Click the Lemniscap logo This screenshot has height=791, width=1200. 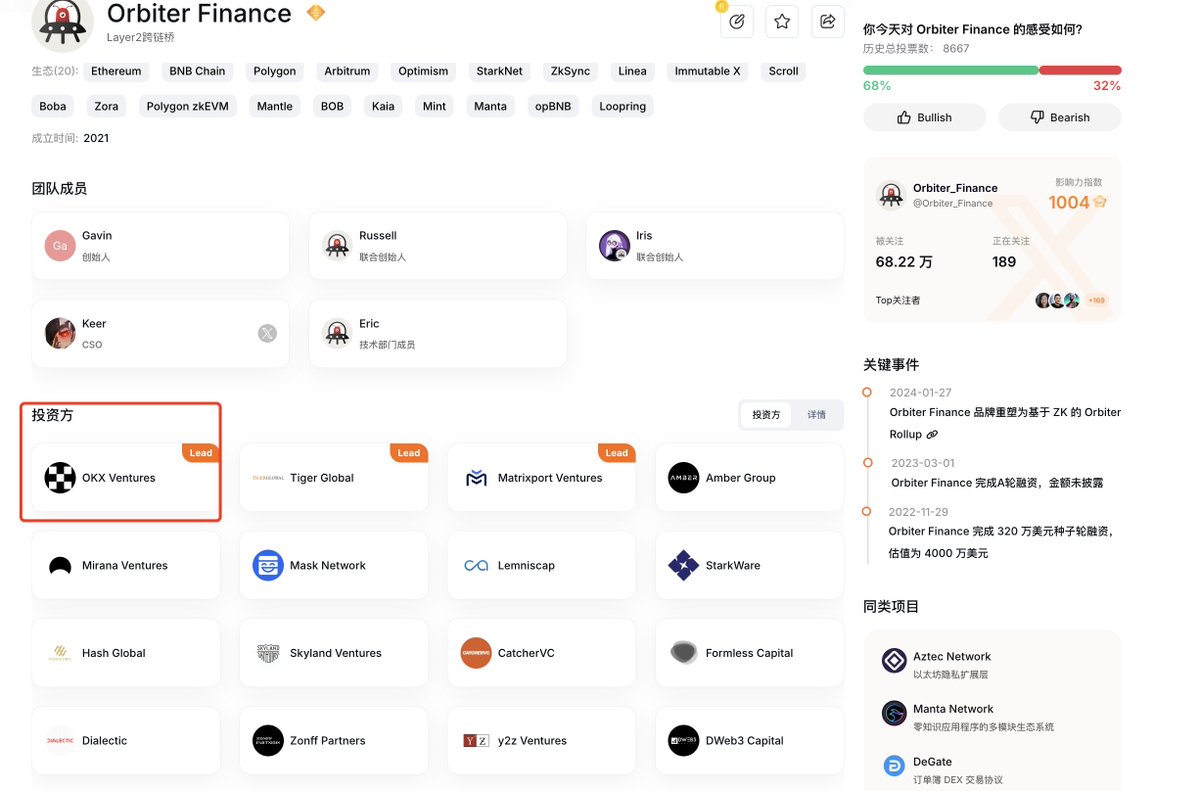click(476, 566)
